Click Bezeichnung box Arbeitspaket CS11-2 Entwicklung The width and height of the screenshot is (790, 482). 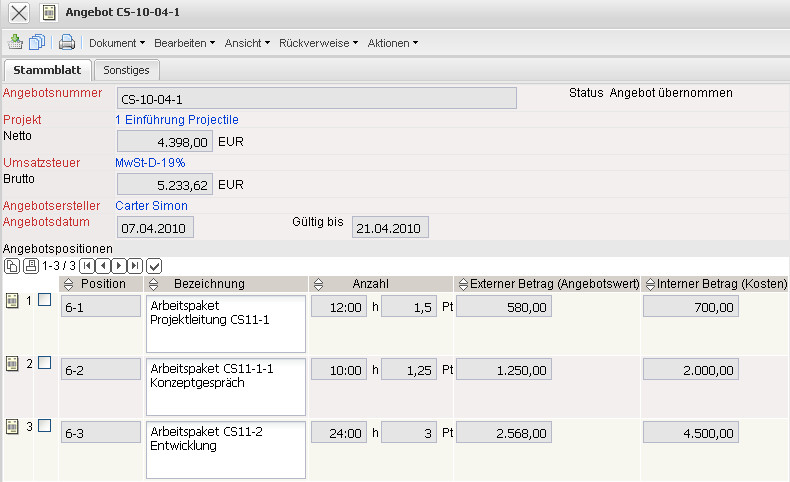pos(226,450)
